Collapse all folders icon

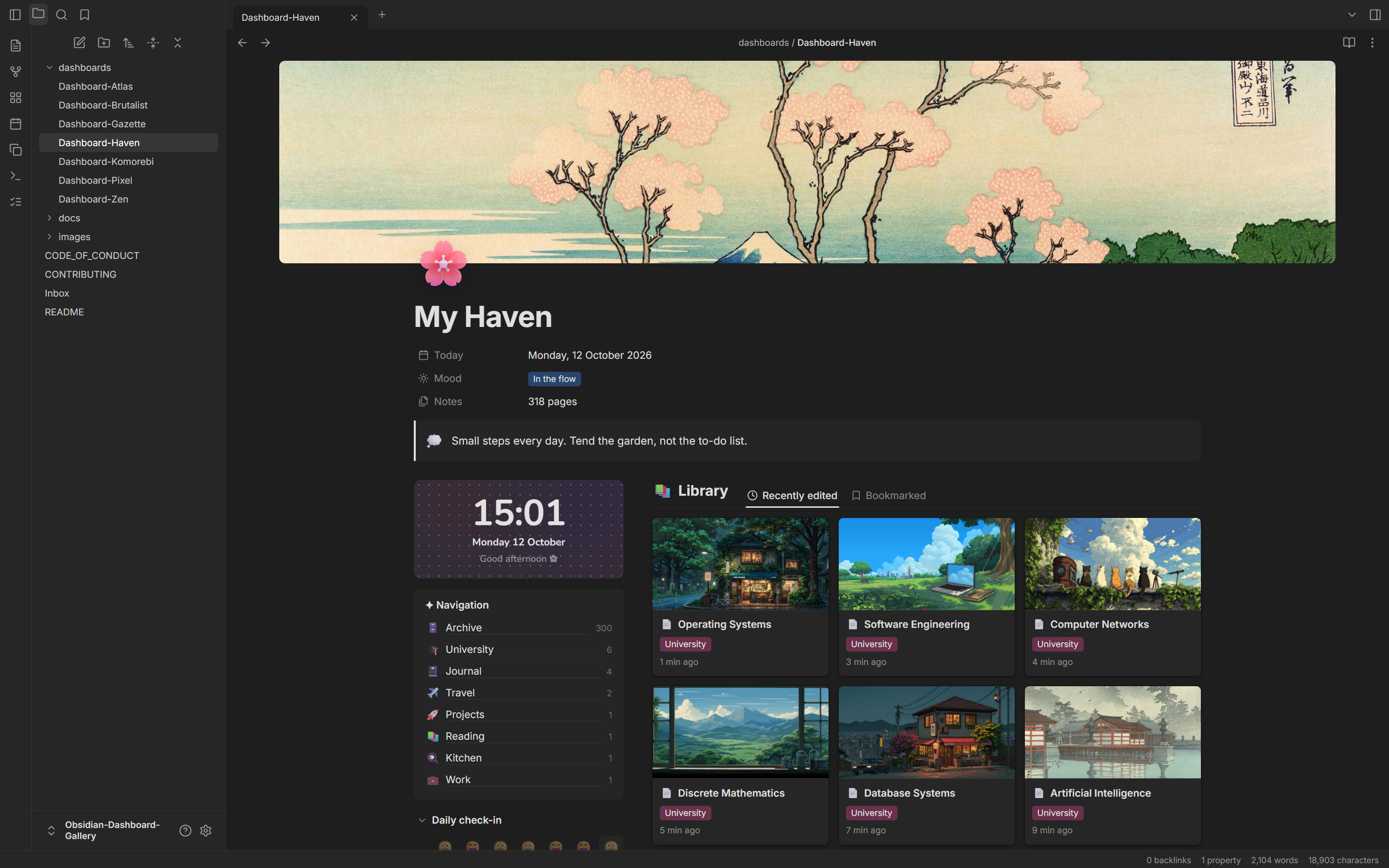click(178, 42)
